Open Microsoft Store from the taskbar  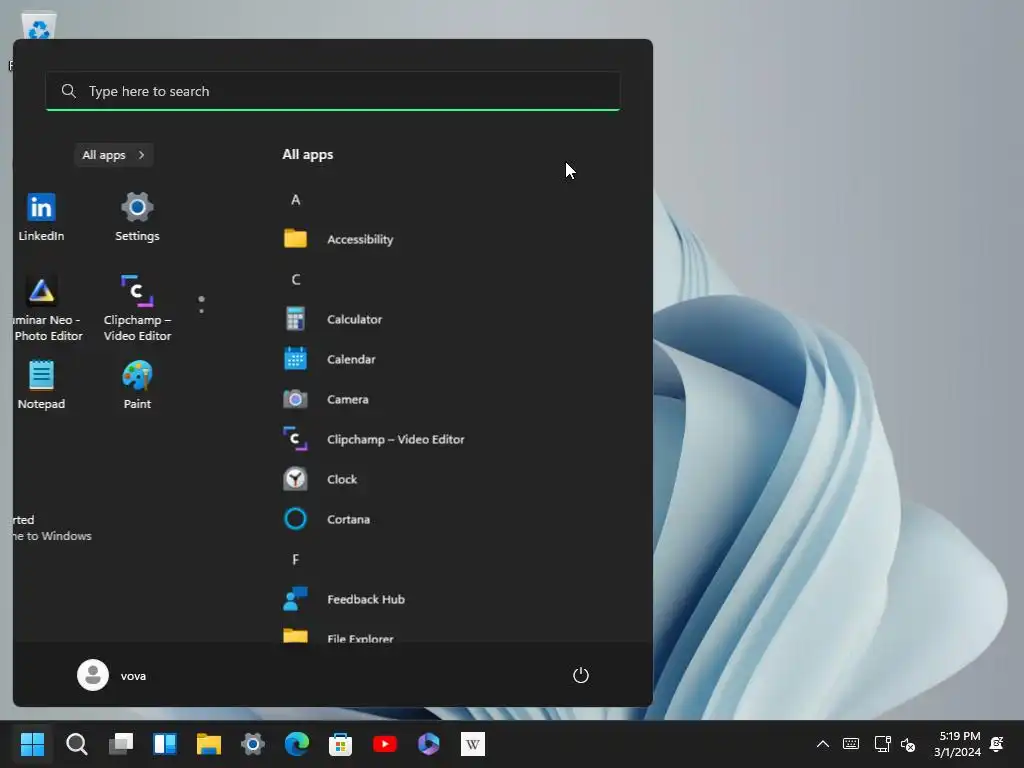click(340, 744)
